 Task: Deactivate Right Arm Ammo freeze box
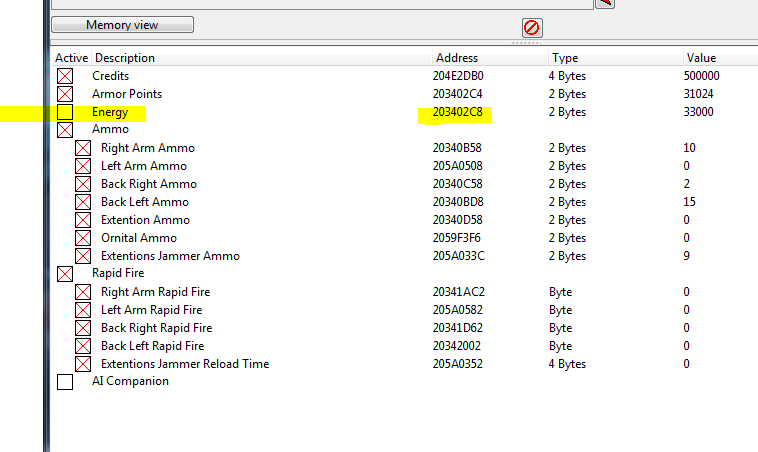pos(83,148)
